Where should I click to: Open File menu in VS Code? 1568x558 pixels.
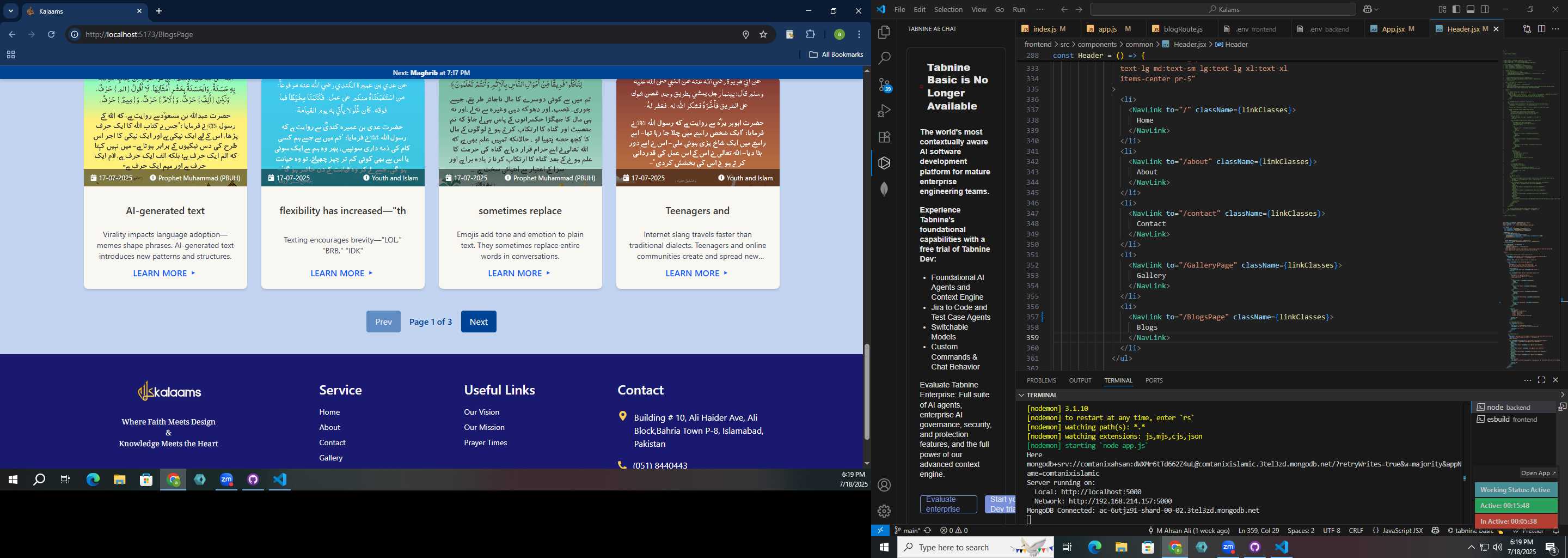899,10
